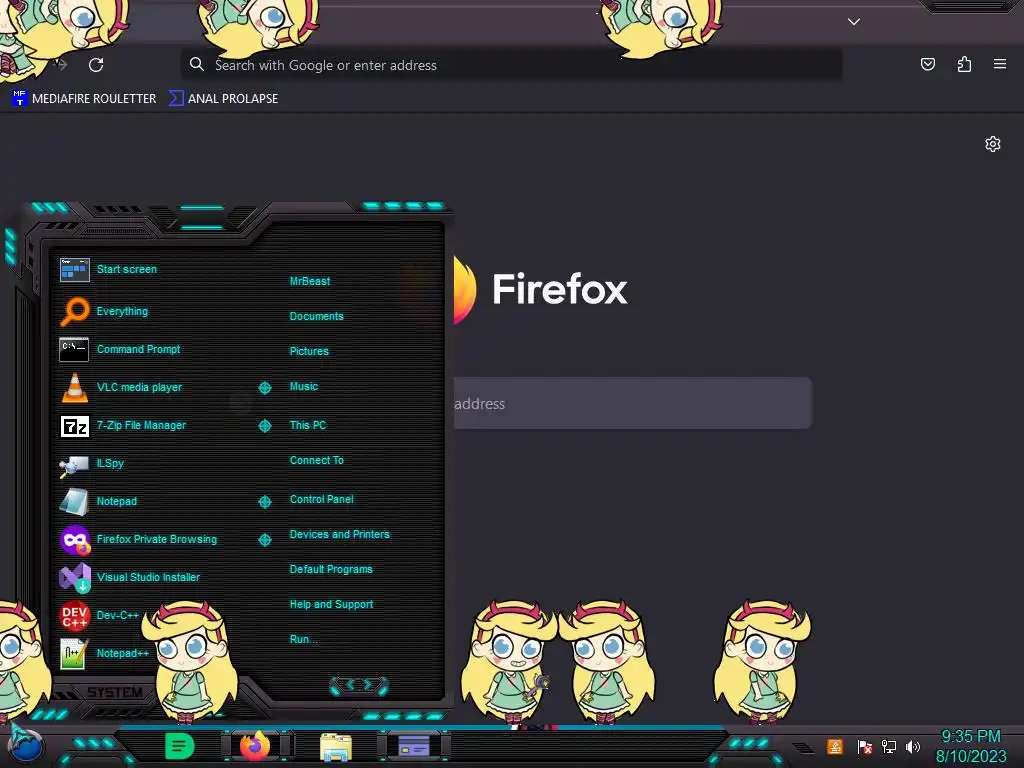Click the Everything label text
The height and width of the screenshot is (768, 1024).
(x=122, y=312)
